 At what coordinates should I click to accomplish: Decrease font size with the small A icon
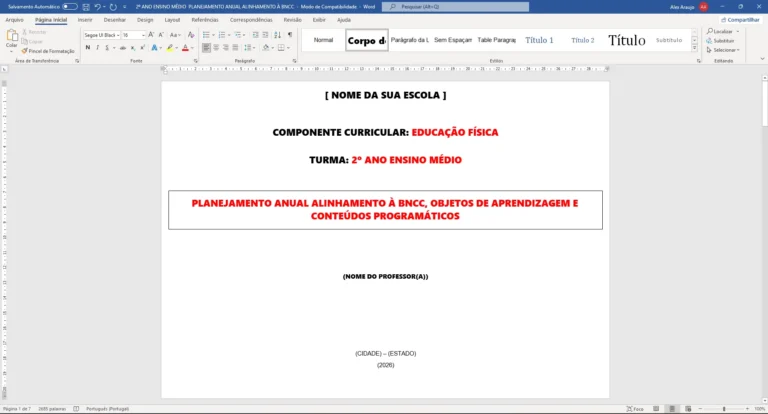(161, 35)
